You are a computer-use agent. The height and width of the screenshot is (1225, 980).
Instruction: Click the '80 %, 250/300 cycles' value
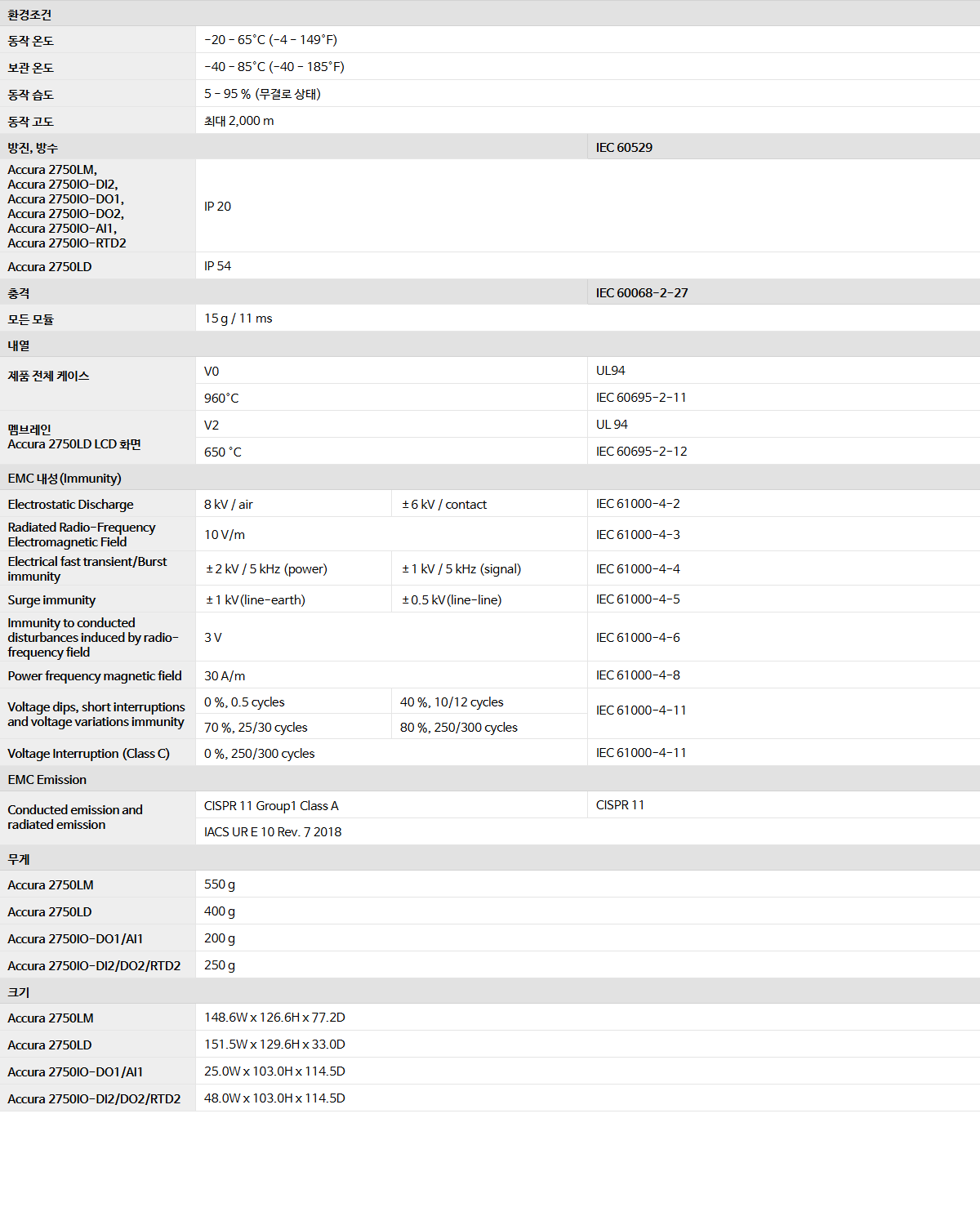point(459,728)
